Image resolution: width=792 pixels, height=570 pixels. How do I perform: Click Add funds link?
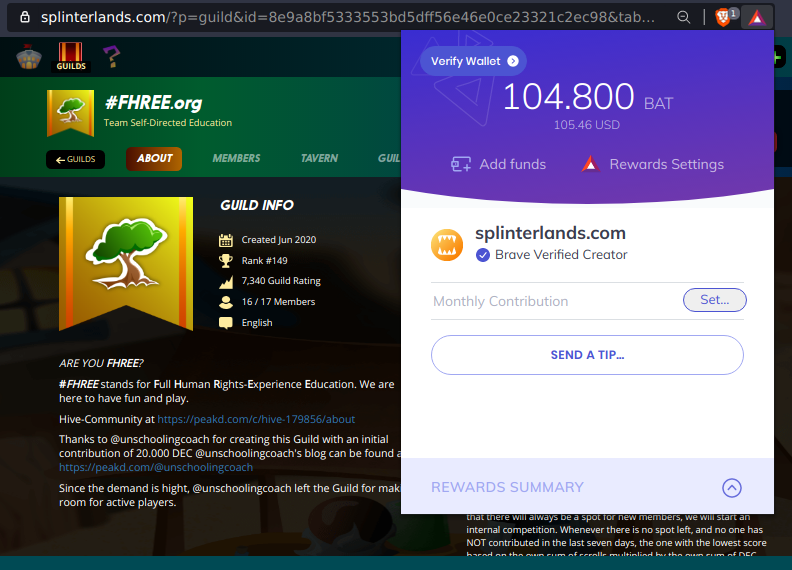(x=498, y=164)
